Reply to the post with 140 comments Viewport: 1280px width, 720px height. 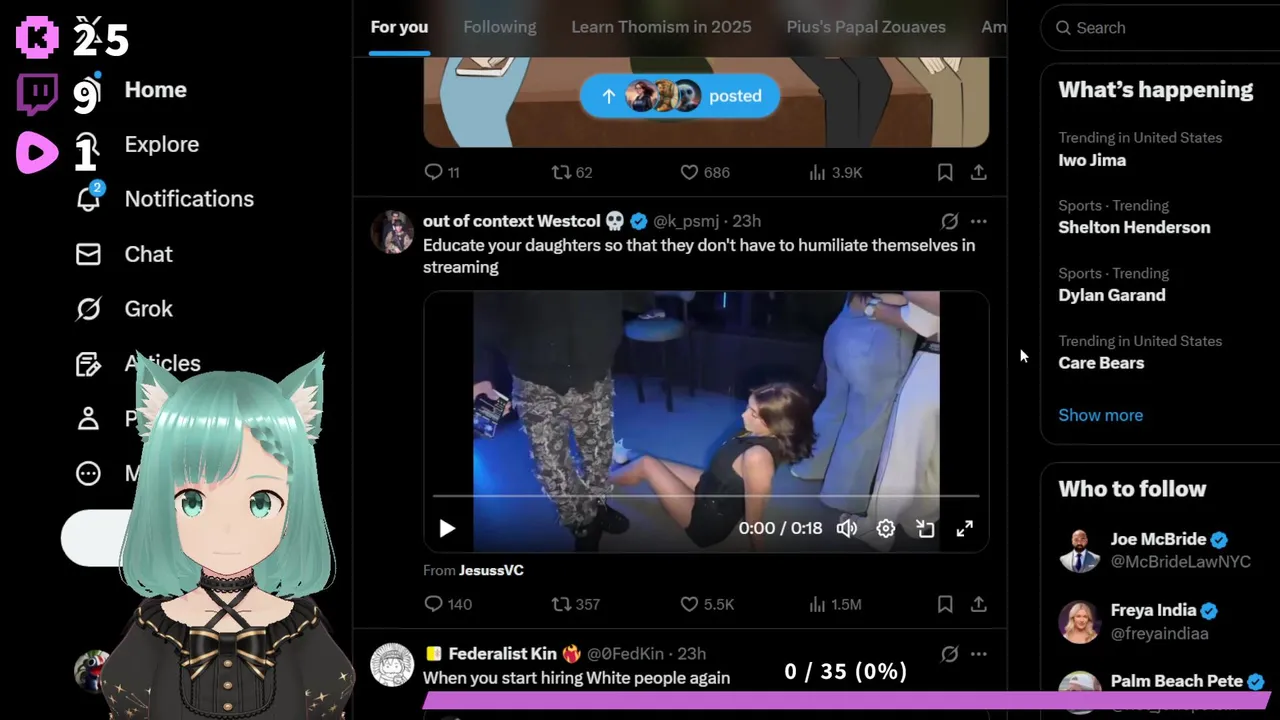coord(448,604)
